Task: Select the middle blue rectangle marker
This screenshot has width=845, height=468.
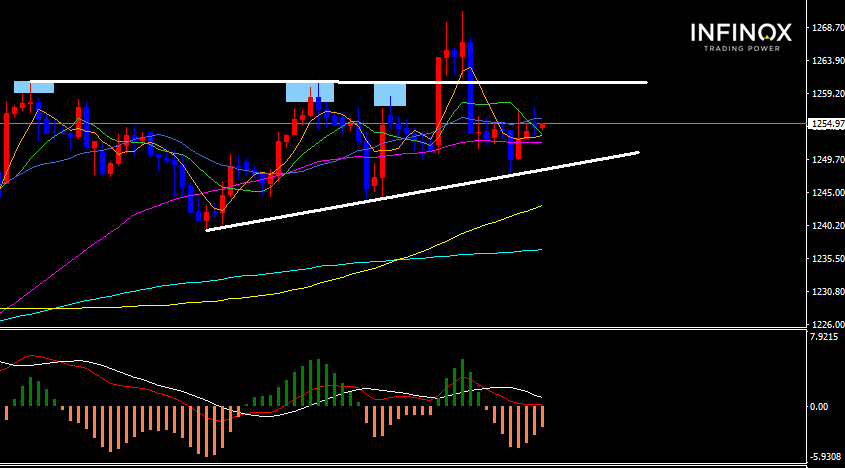Action: (310, 92)
